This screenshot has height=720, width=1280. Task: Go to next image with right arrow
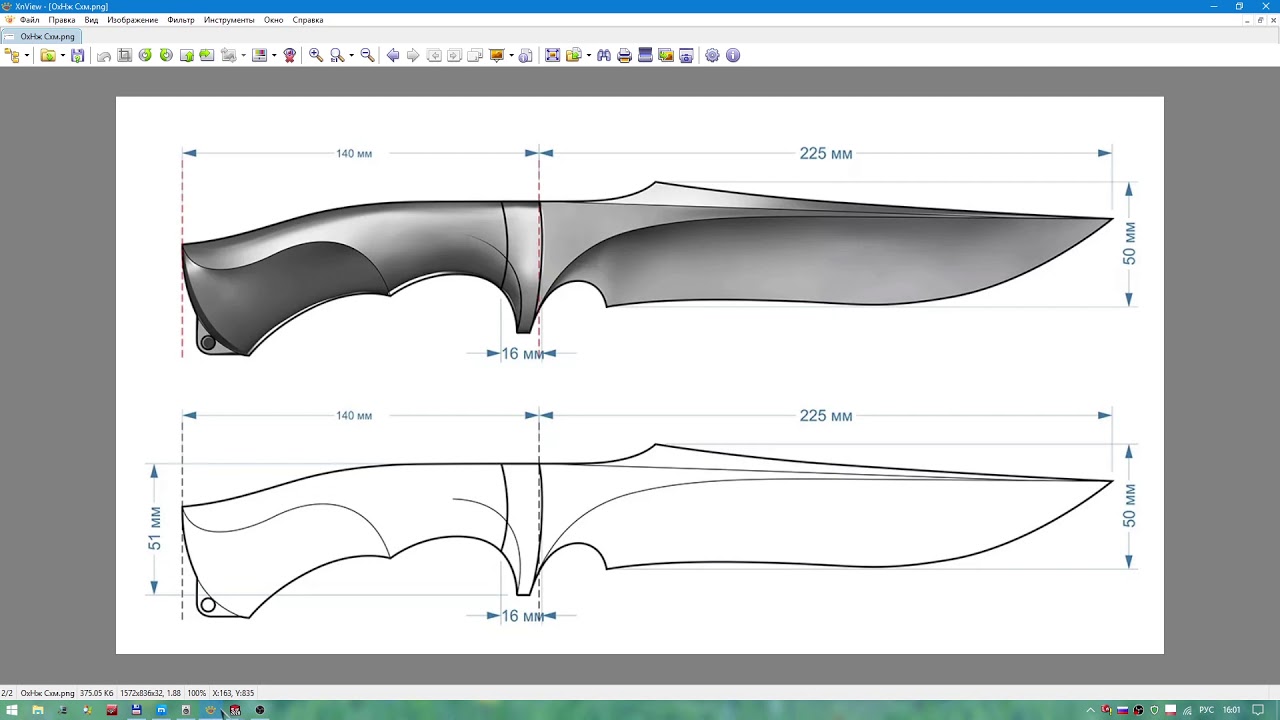(413, 56)
